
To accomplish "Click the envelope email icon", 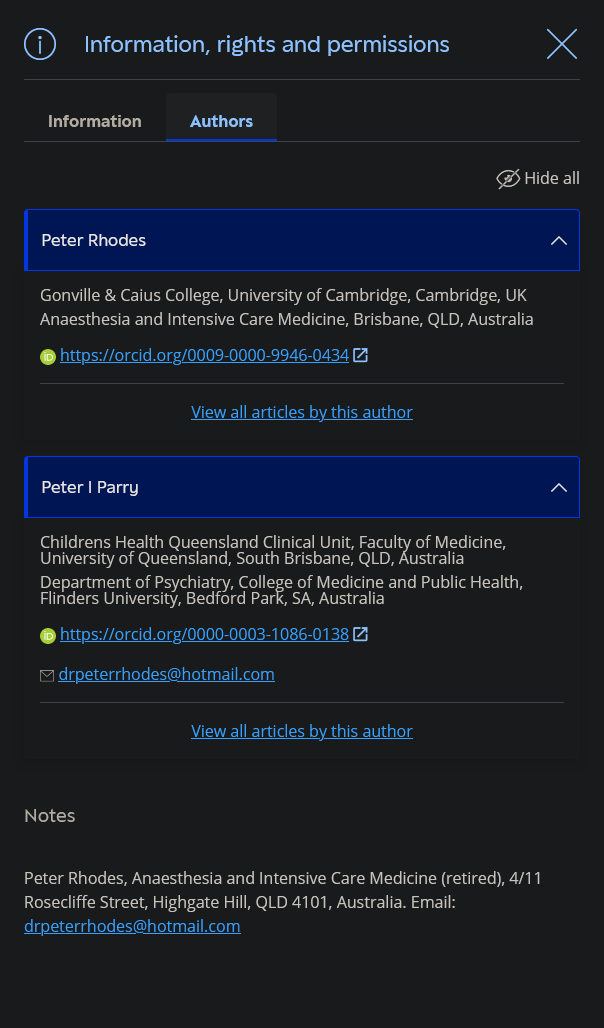I will (47, 675).
